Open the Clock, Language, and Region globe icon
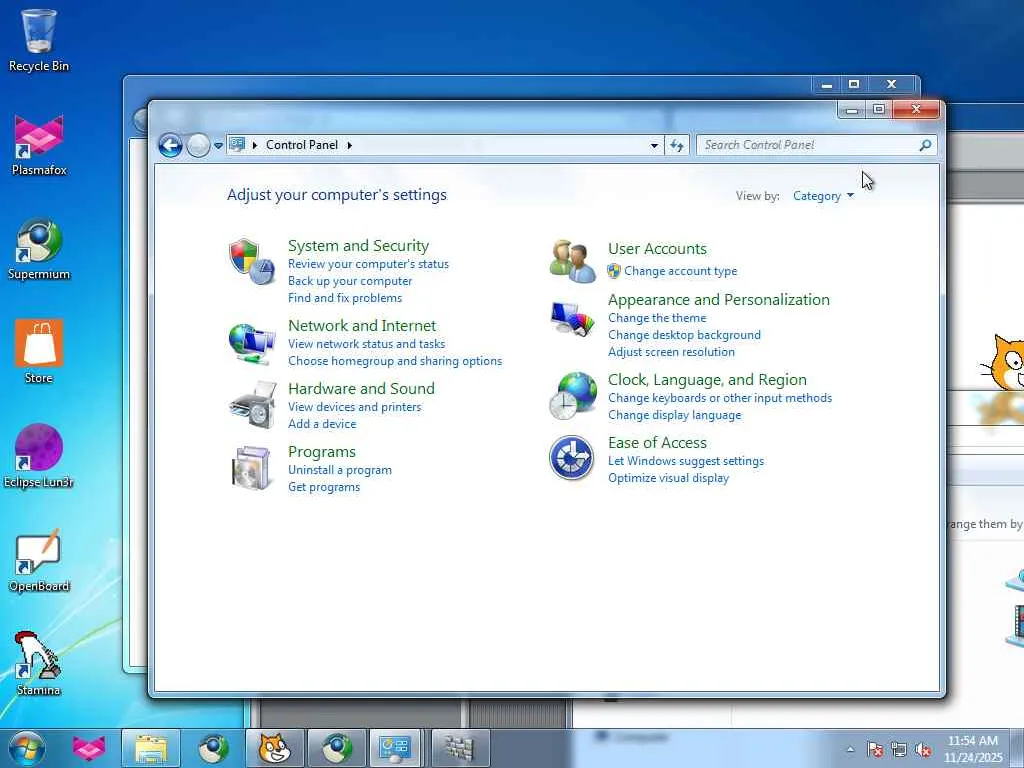 [572, 396]
